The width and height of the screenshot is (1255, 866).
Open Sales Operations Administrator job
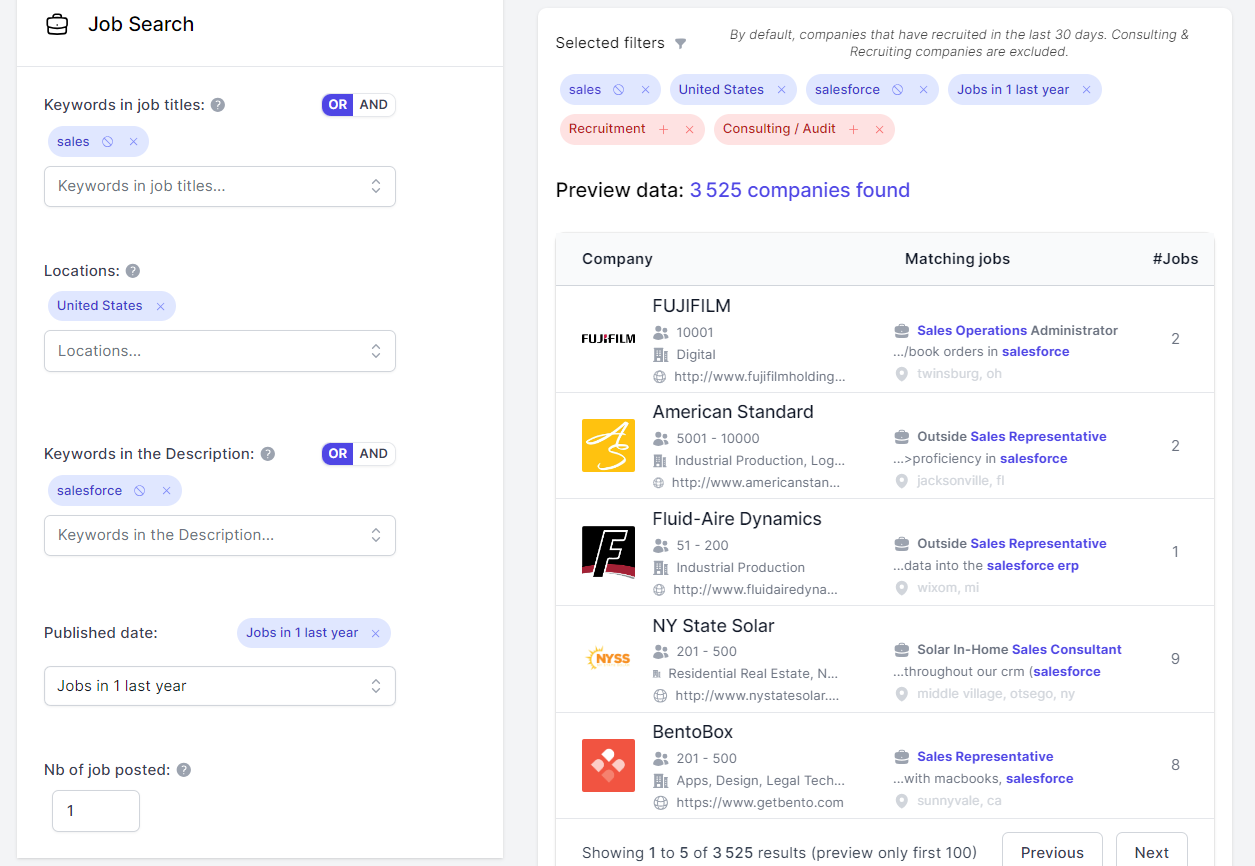pyautogui.click(x=1017, y=331)
